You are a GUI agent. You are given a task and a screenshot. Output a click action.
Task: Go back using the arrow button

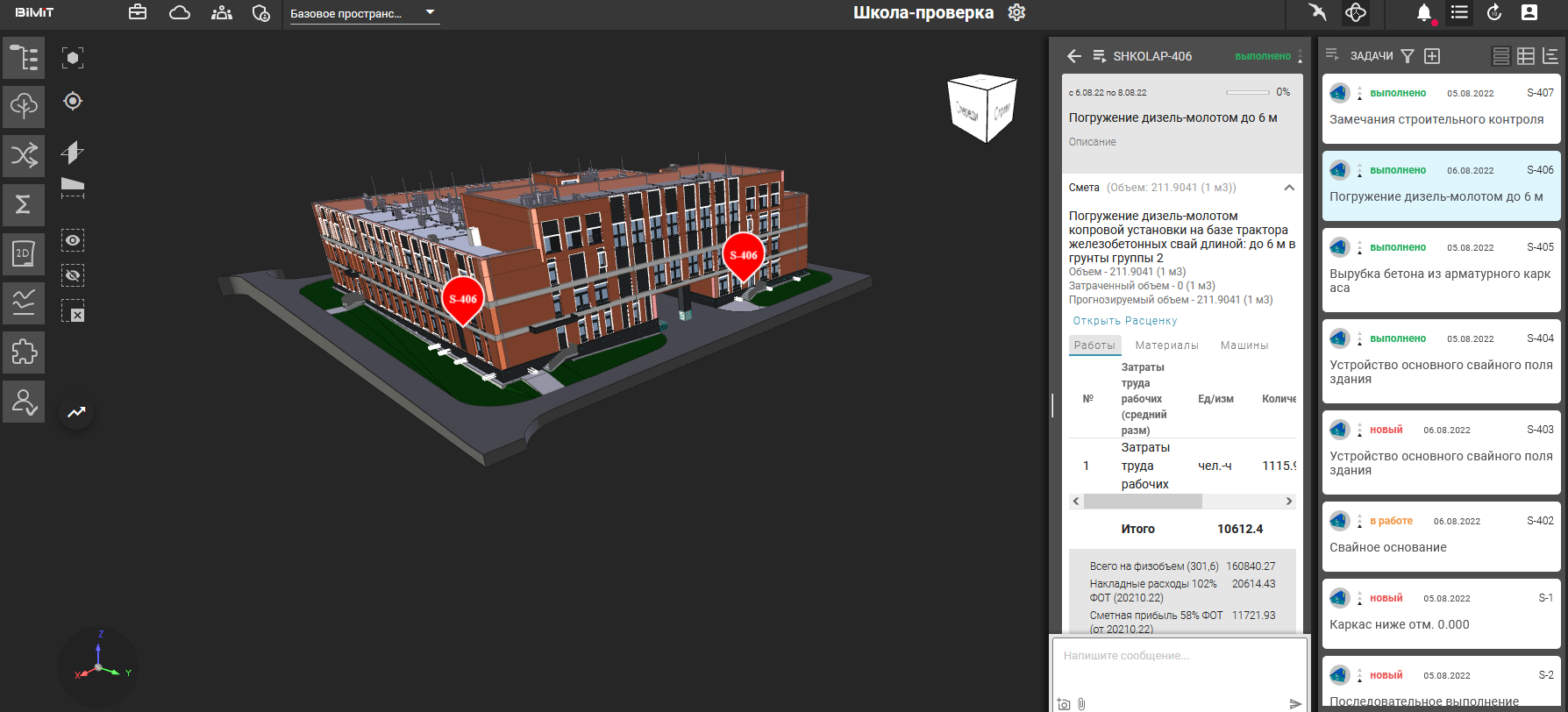pyautogui.click(x=1074, y=56)
